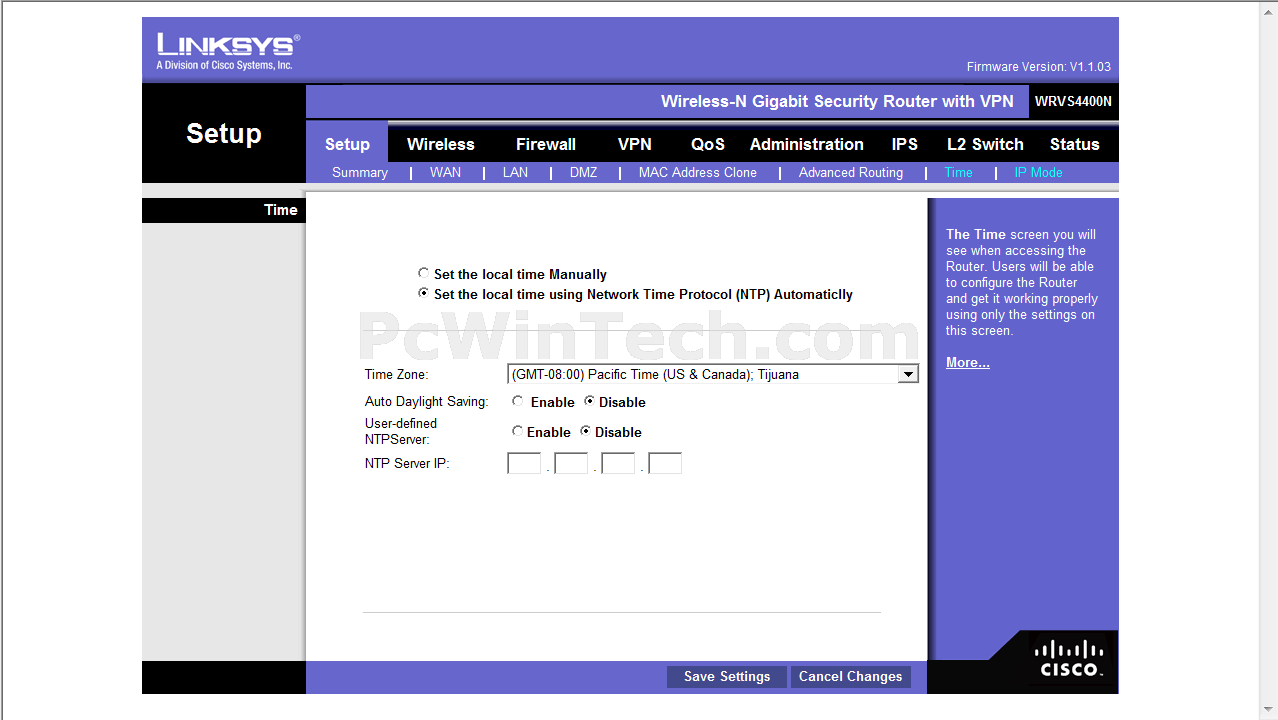This screenshot has height=720, width=1278.
Task: Open the Time Zone dropdown
Action: point(713,374)
